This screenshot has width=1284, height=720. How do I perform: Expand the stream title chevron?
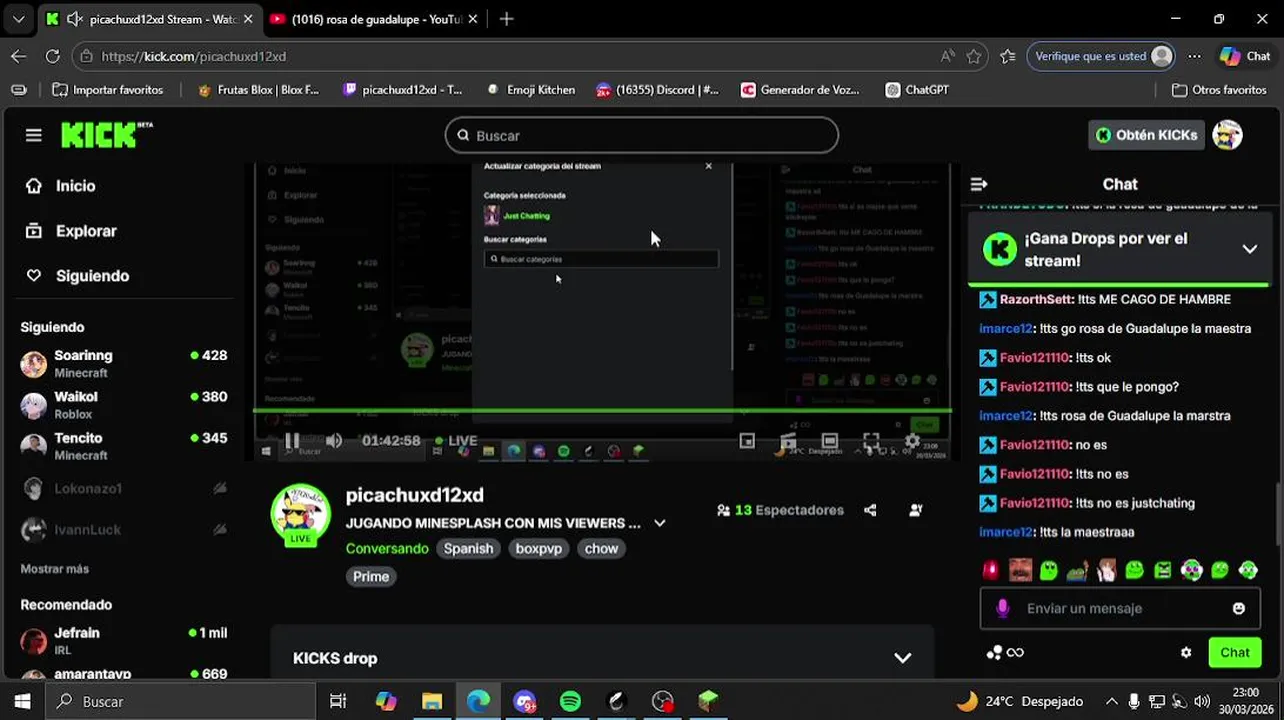[659, 523]
